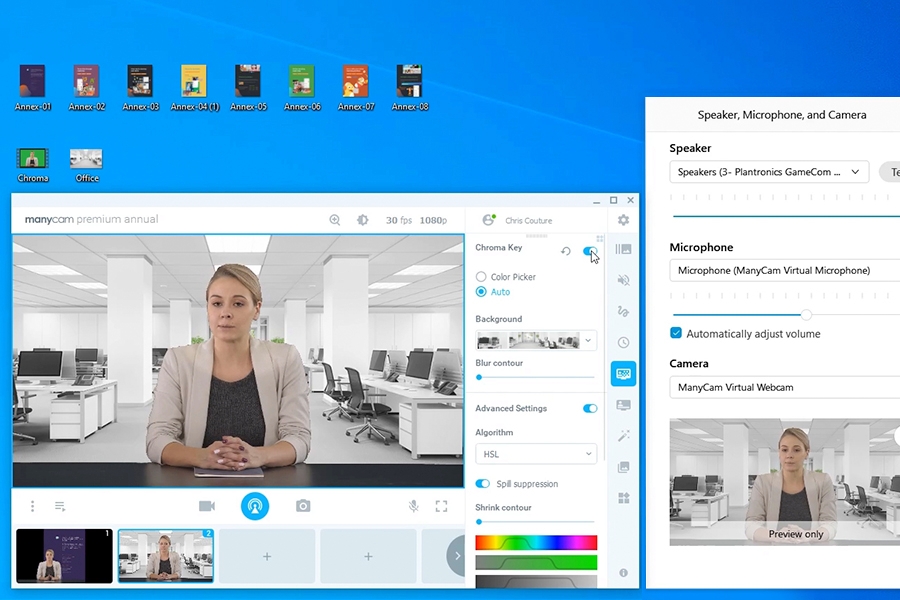Select the Color Picker radio option
The image size is (900, 600).
481,277
